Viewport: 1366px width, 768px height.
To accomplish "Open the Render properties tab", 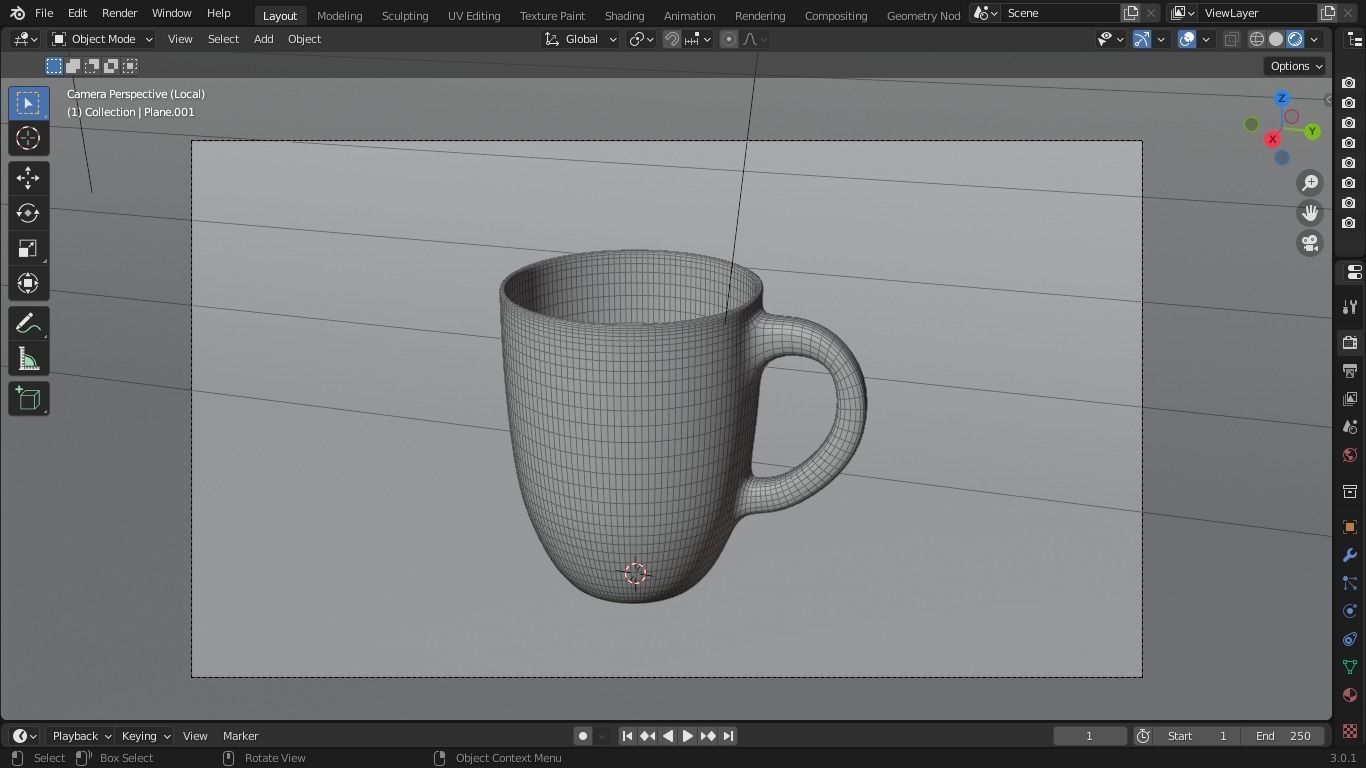I will pos(1350,342).
